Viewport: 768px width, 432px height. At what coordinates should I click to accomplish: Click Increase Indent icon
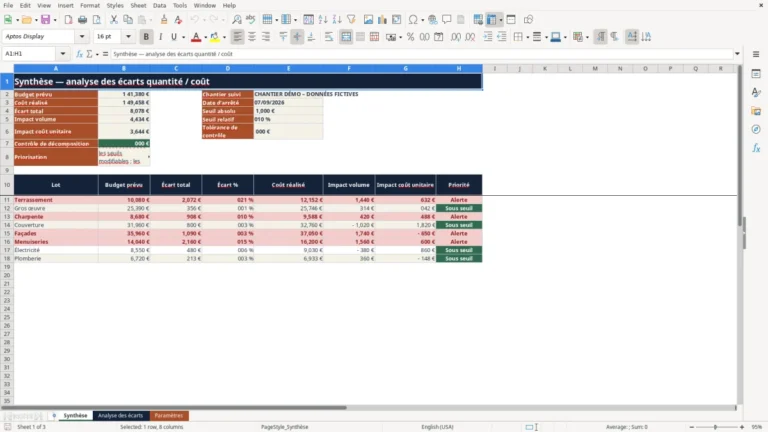[x=488, y=37]
